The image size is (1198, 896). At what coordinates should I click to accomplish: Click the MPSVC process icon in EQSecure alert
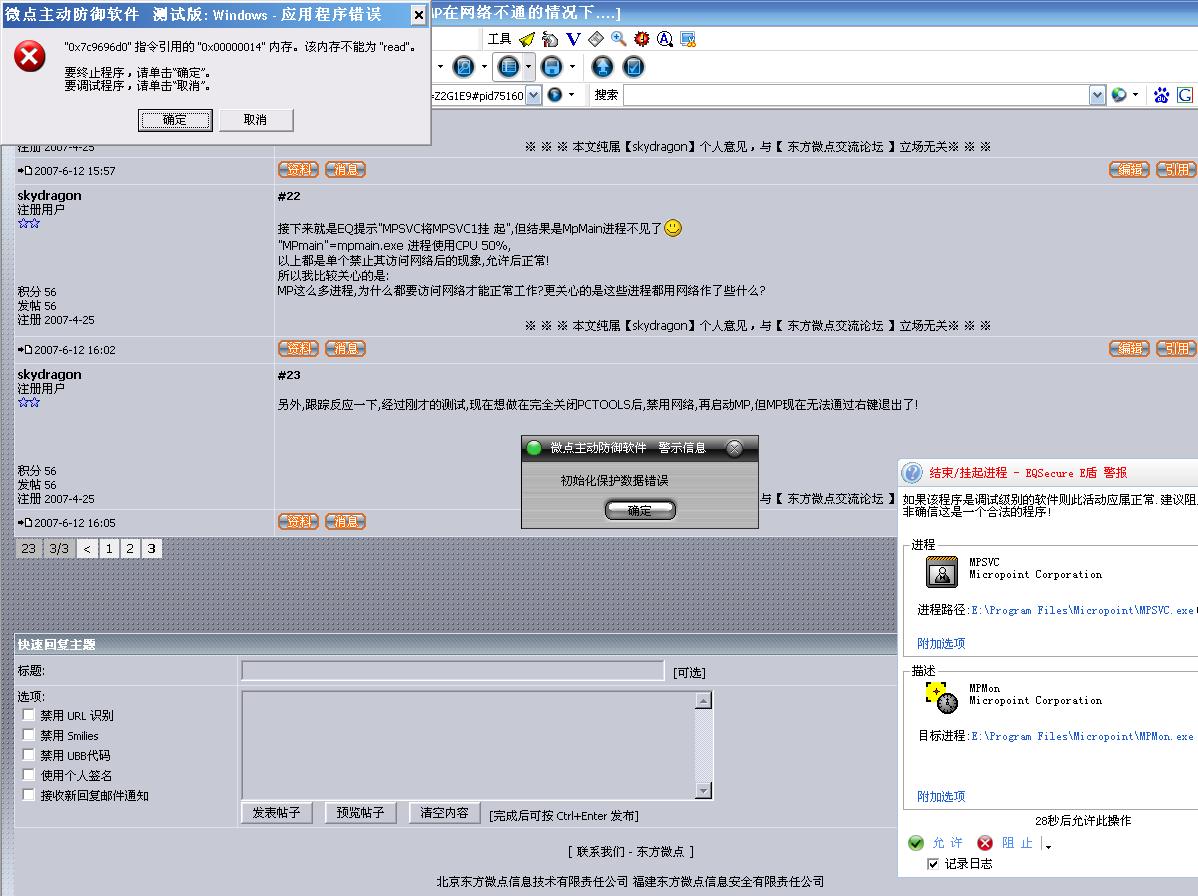tap(941, 572)
